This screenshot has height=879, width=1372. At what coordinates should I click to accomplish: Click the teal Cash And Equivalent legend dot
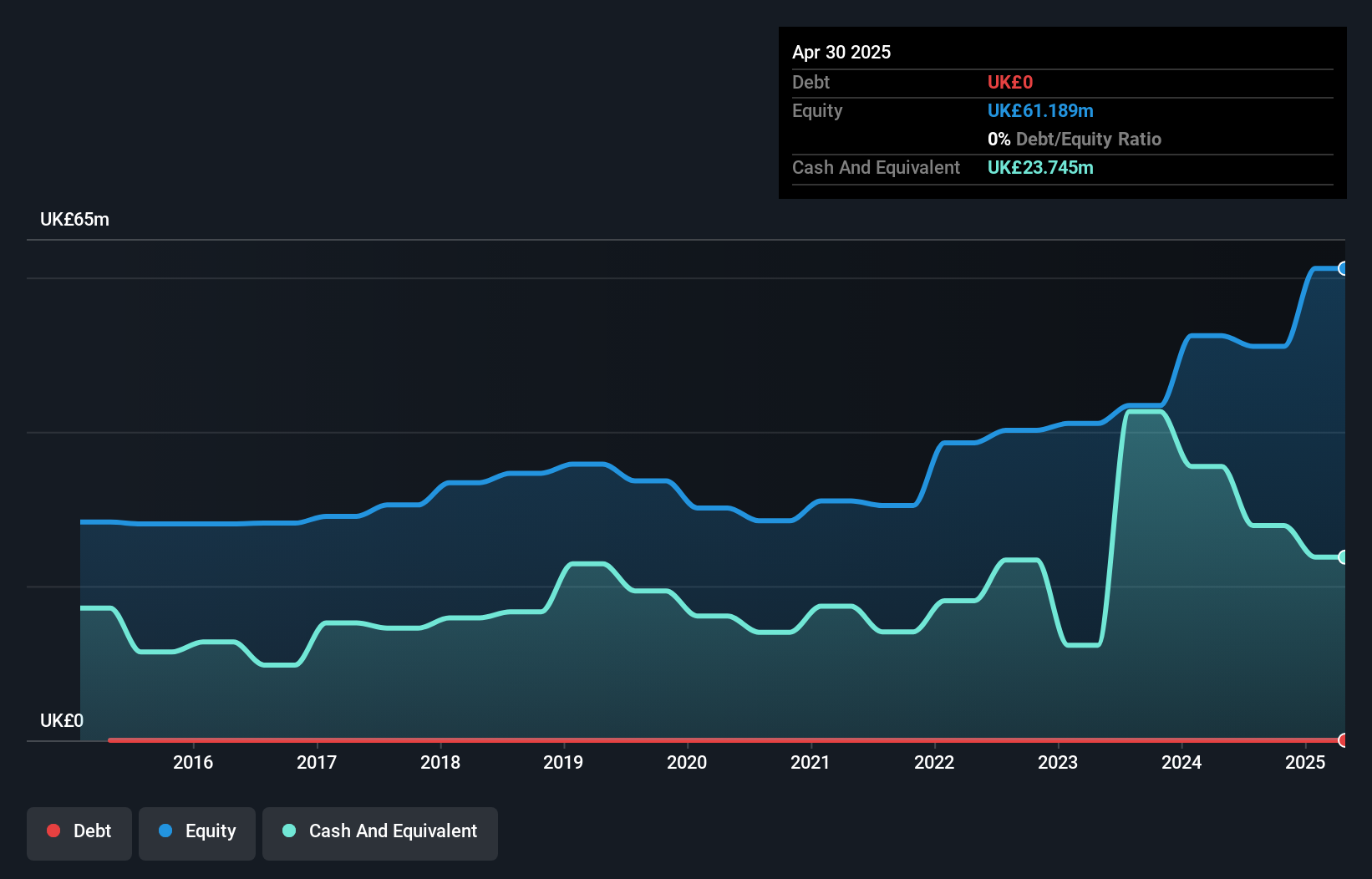tap(288, 831)
